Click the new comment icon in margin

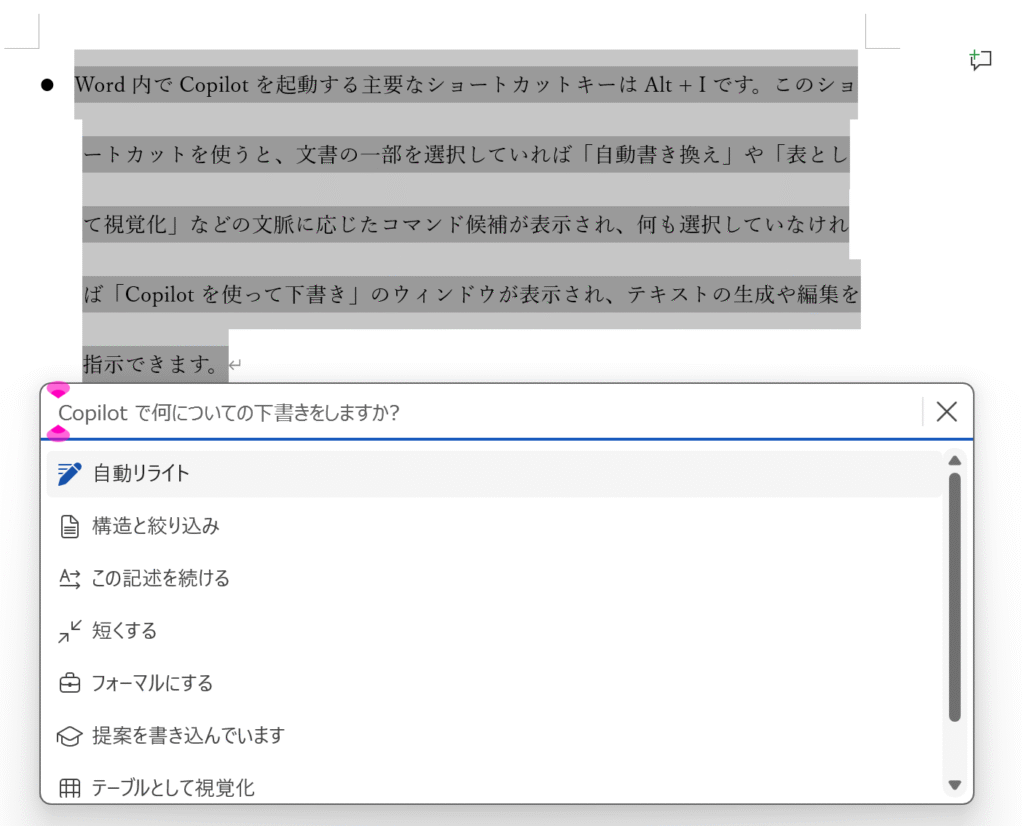[x=981, y=61]
